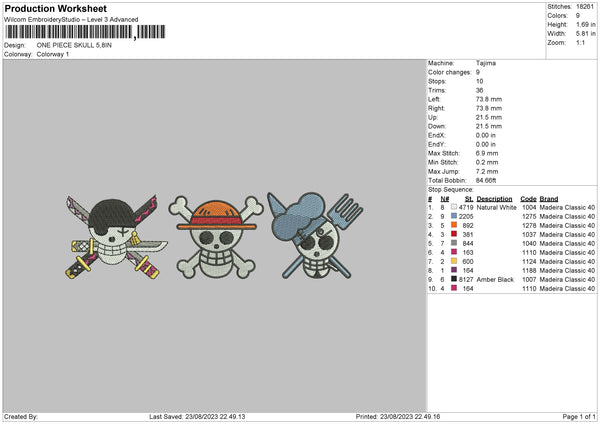Click the barcode under the Wilcom title
Screen dimensions: 600x424
click(x=85, y=32)
